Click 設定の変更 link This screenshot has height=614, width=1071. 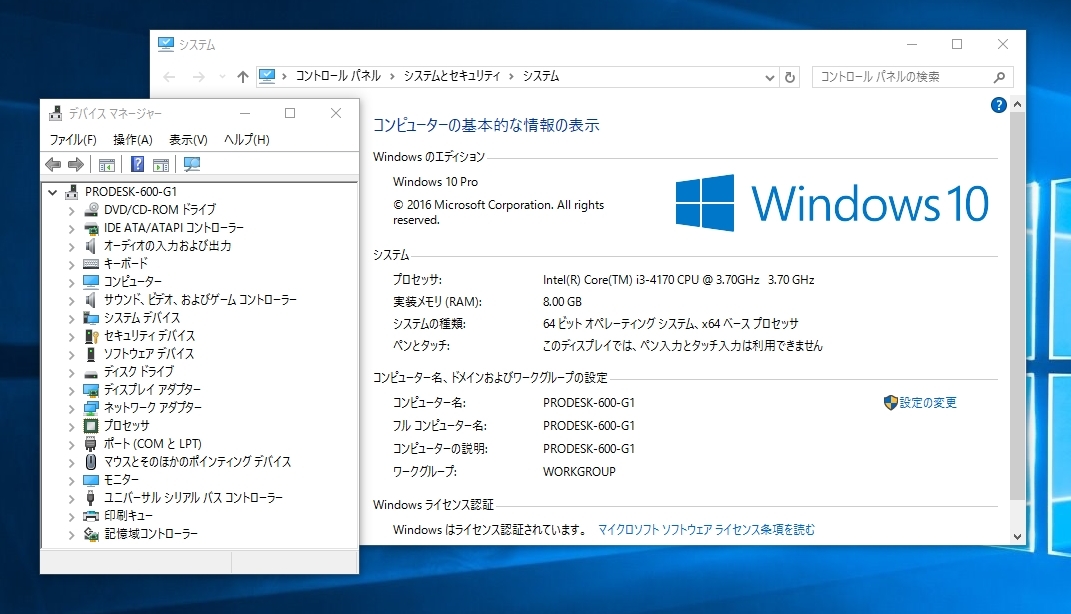pos(928,402)
